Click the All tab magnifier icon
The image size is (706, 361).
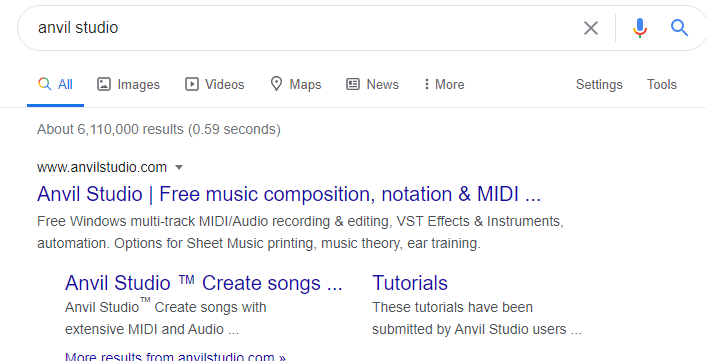(44, 84)
